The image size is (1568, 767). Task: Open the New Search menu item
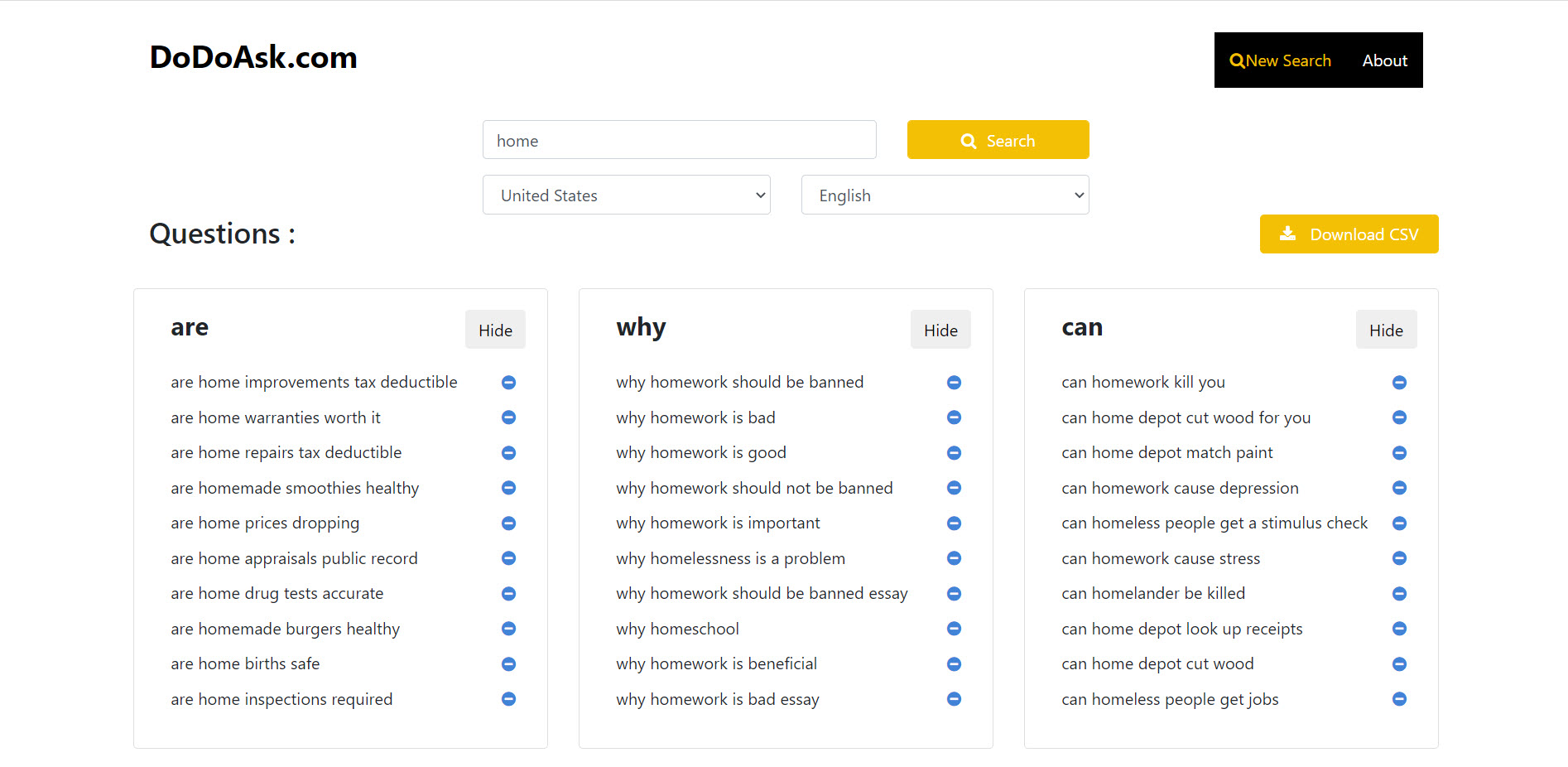point(1280,60)
